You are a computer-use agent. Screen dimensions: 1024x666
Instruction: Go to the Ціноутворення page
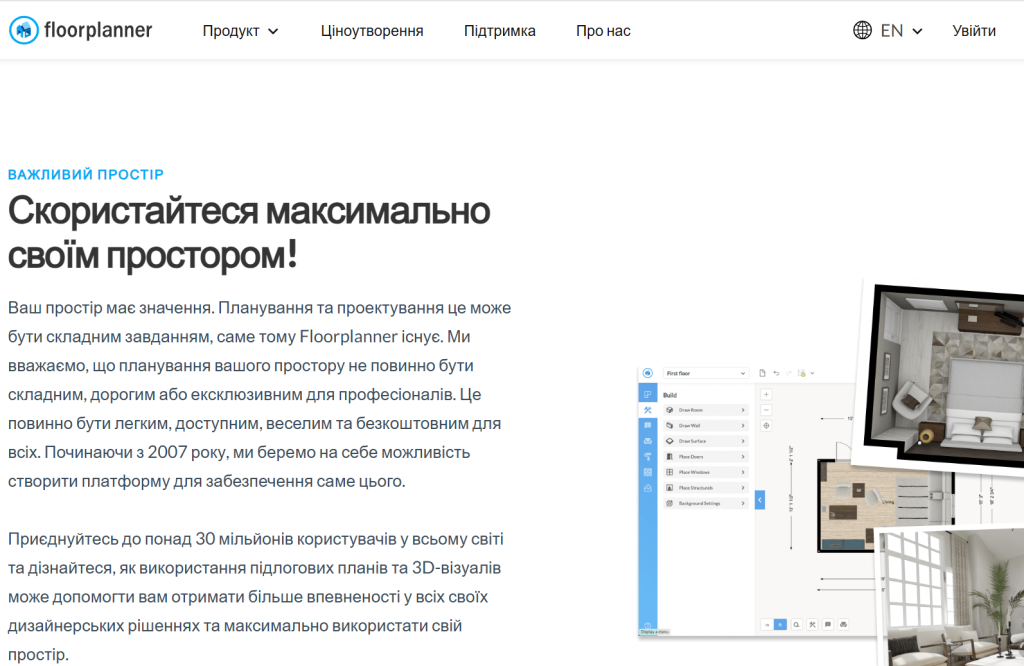coord(372,31)
